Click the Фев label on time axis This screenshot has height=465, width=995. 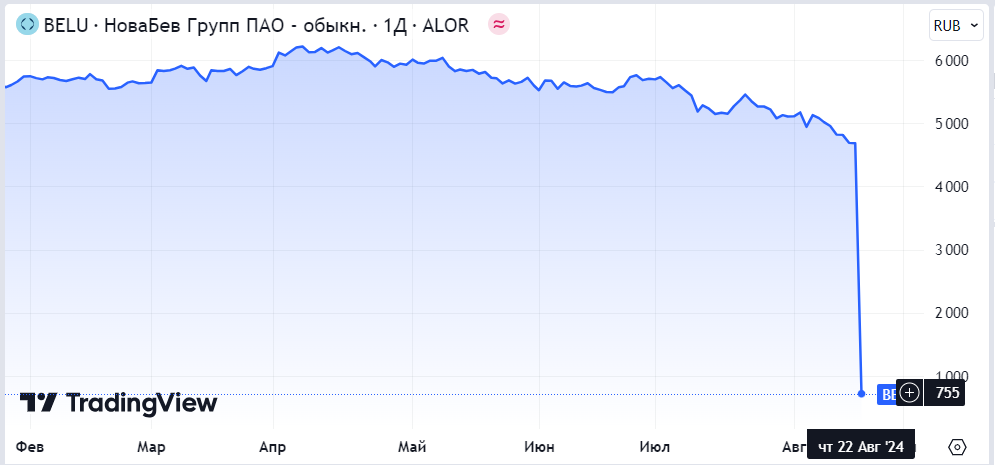(31, 446)
